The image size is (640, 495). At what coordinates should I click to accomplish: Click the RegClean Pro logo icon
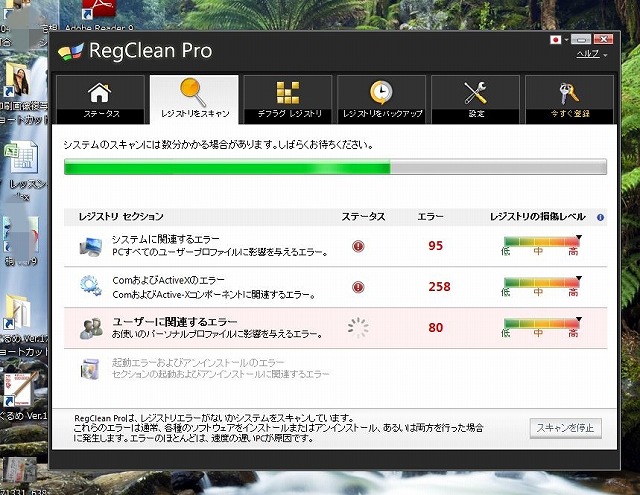tap(71, 51)
